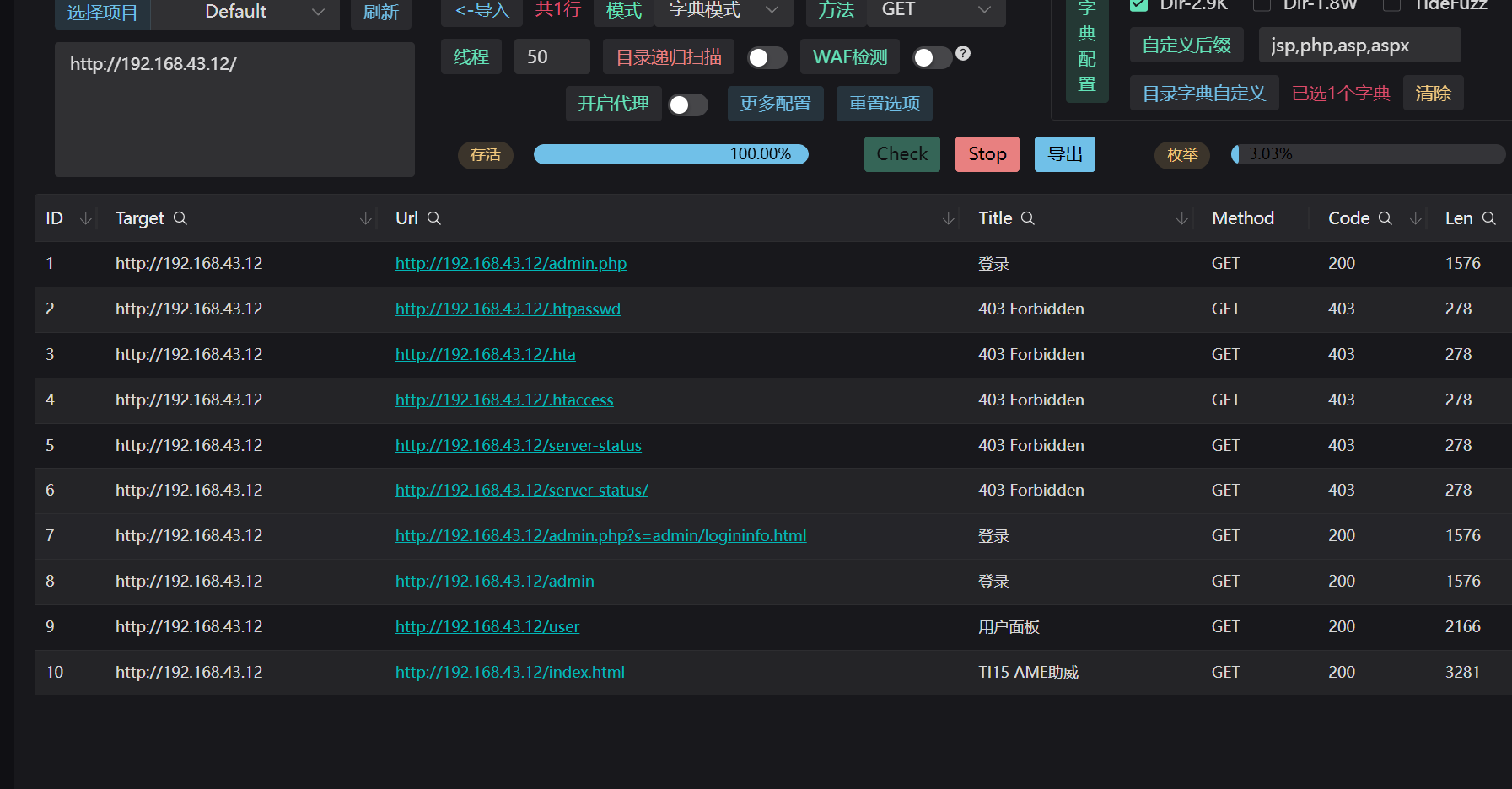Open the admin.php link in row 1
Viewport: 1512px width, 789px height.
point(511,264)
